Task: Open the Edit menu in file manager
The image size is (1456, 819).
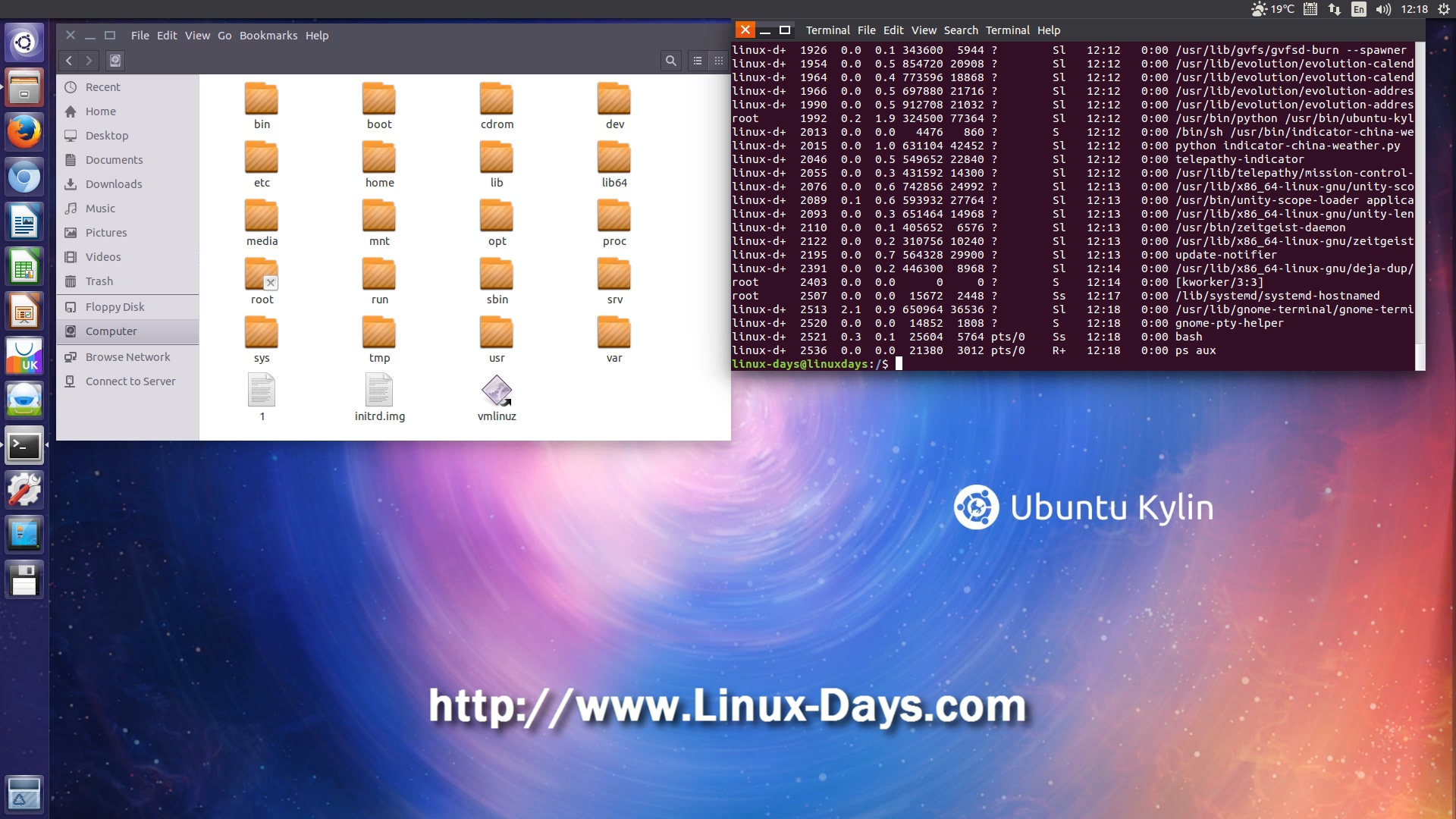Action: tap(167, 36)
